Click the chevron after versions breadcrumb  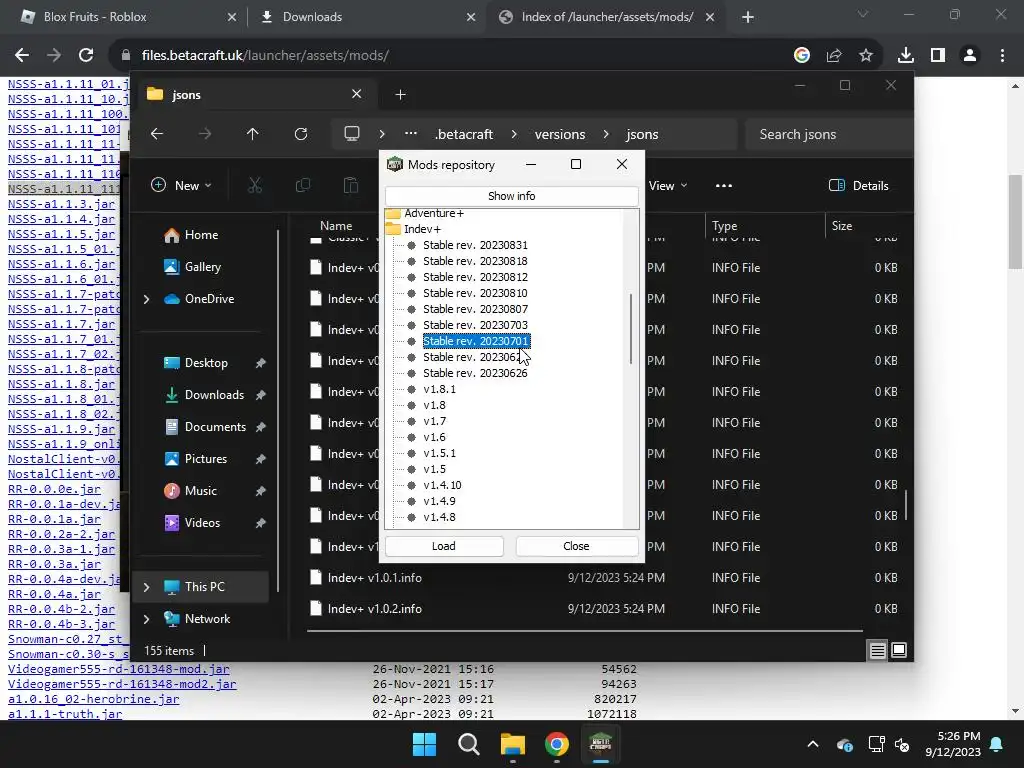pyautogui.click(x=606, y=134)
